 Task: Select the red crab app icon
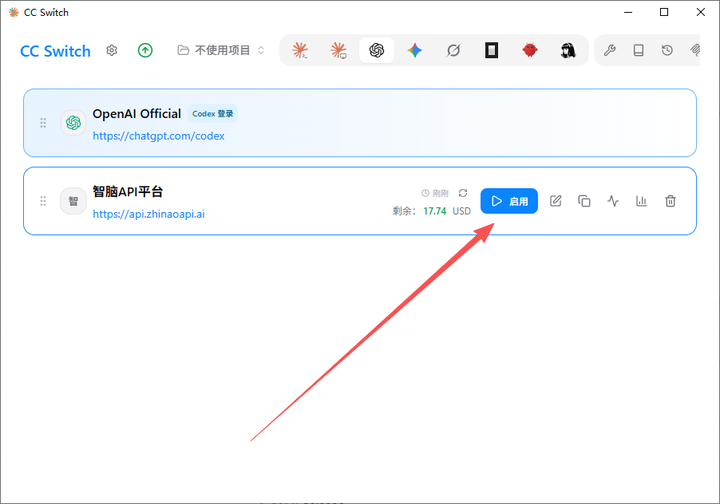[530, 50]
